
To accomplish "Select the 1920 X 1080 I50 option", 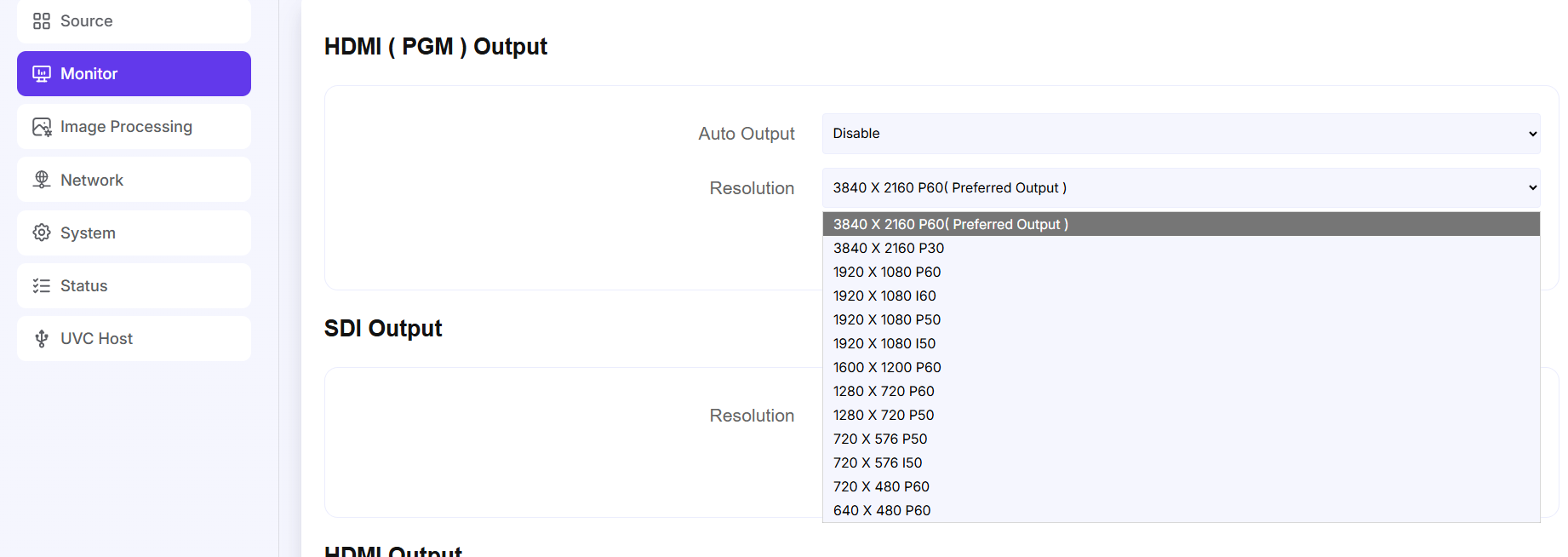I will (x=1181, y=343).
